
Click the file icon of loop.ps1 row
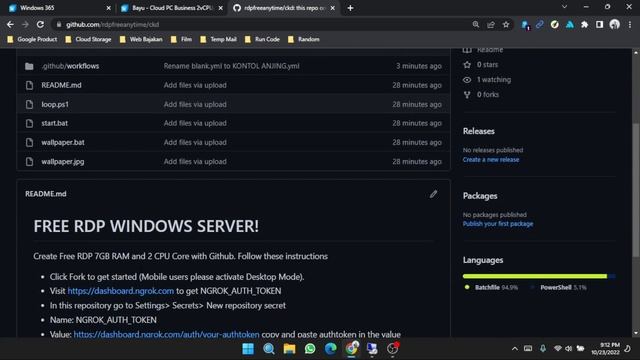click(x=29, y=104)
